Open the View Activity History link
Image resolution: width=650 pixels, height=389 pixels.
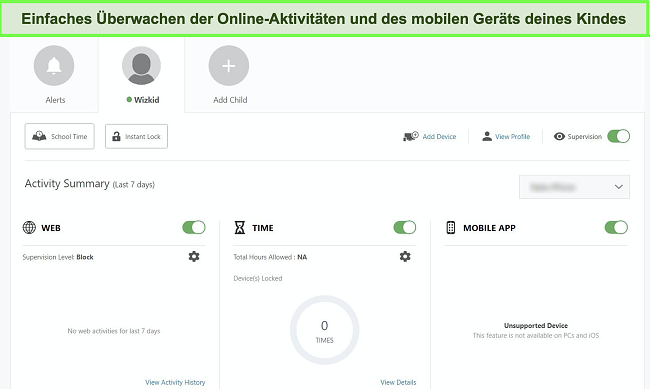click(175, 382)
